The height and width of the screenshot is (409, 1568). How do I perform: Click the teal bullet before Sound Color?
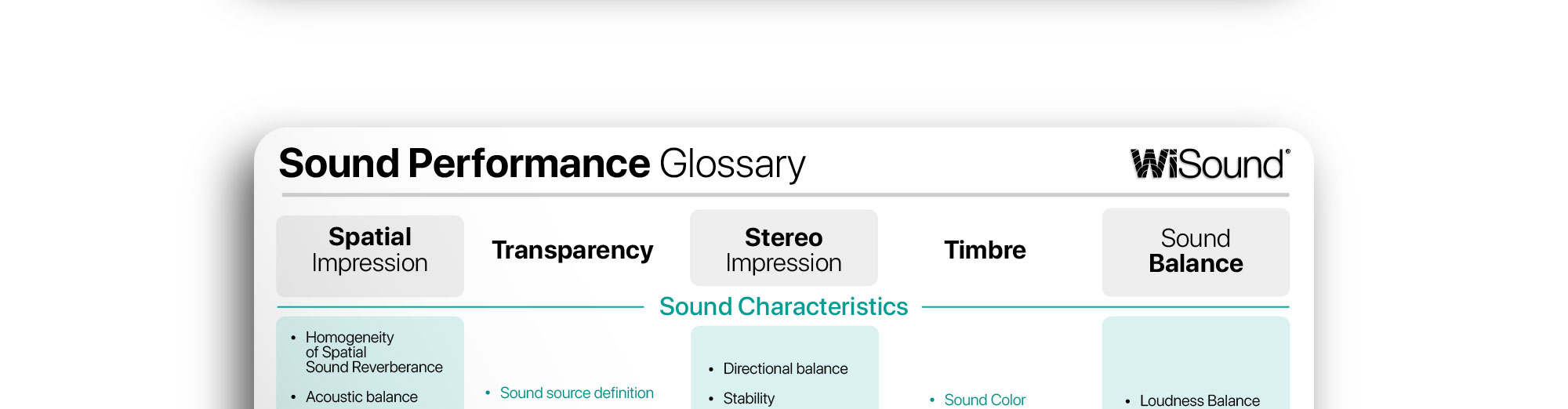(x=932, y=400)
